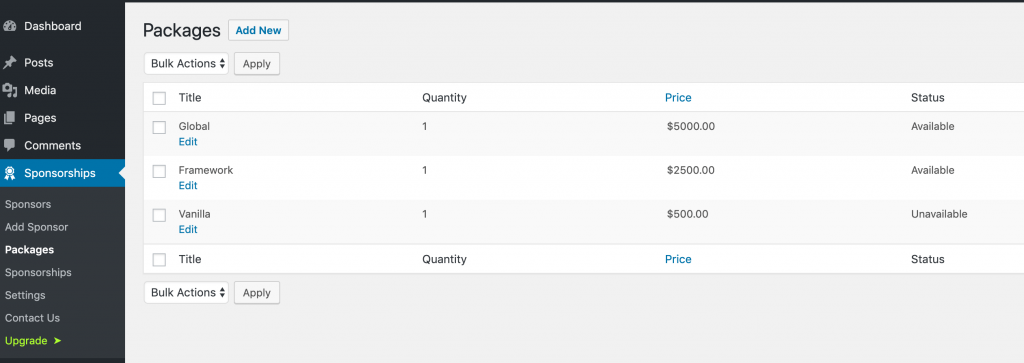Tick the checkbox for Global package
1024x363 pixels.
pyautogui.click(x=159, y=127)
